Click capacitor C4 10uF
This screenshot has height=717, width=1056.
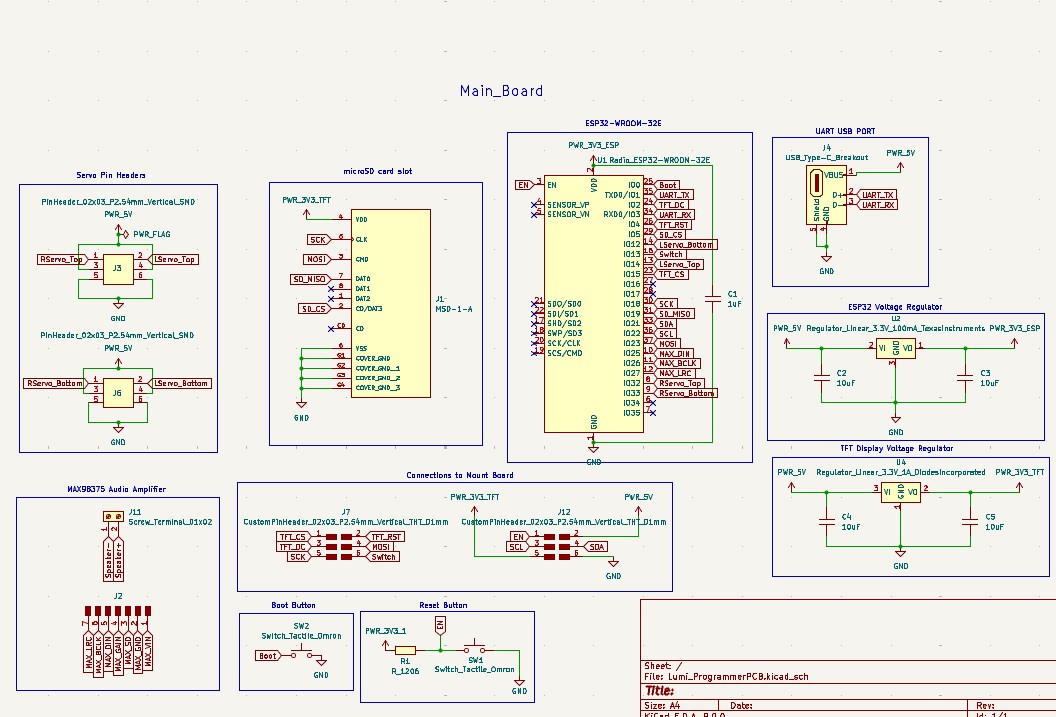826,521
